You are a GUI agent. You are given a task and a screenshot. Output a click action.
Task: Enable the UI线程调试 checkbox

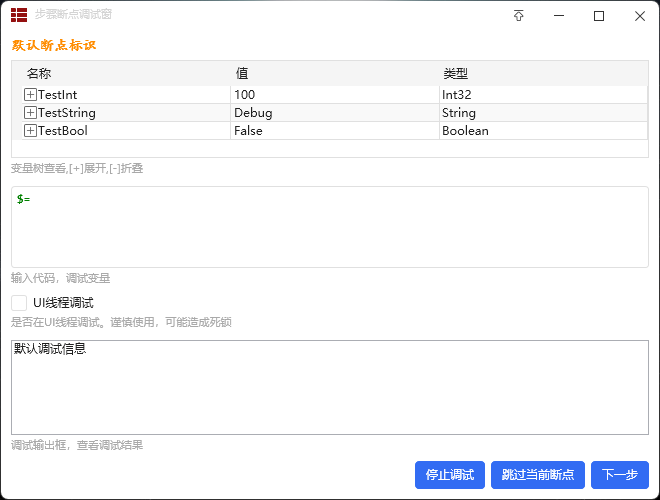(x=19, y=303)
